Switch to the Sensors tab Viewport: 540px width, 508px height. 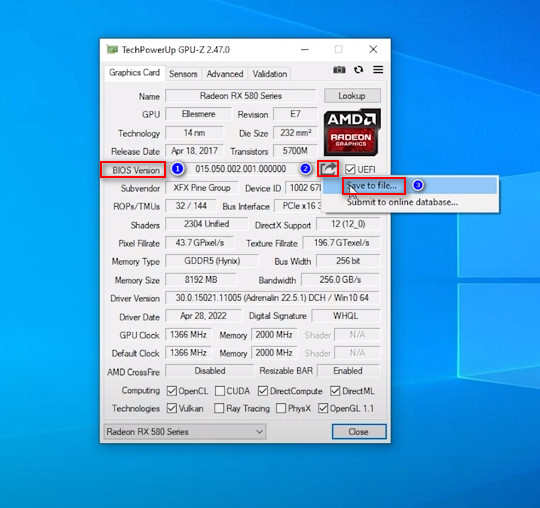click(183, 74)
